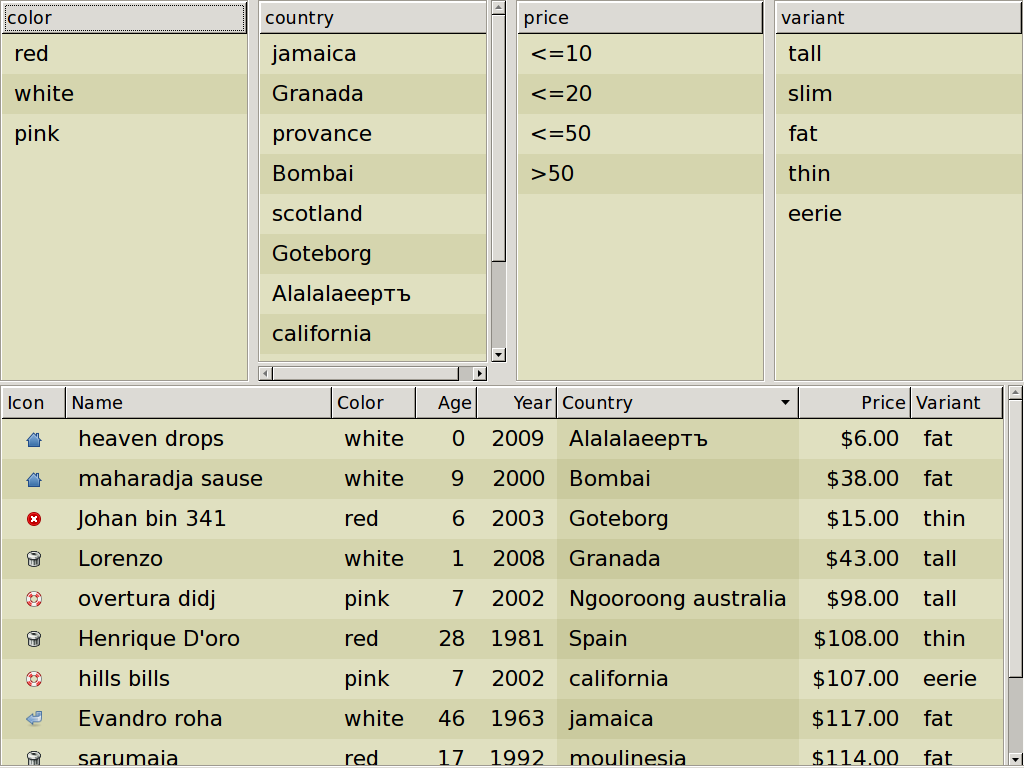Click the house icon in maharadja sause row
The image size is (1024, 768).
pos(34,479)
